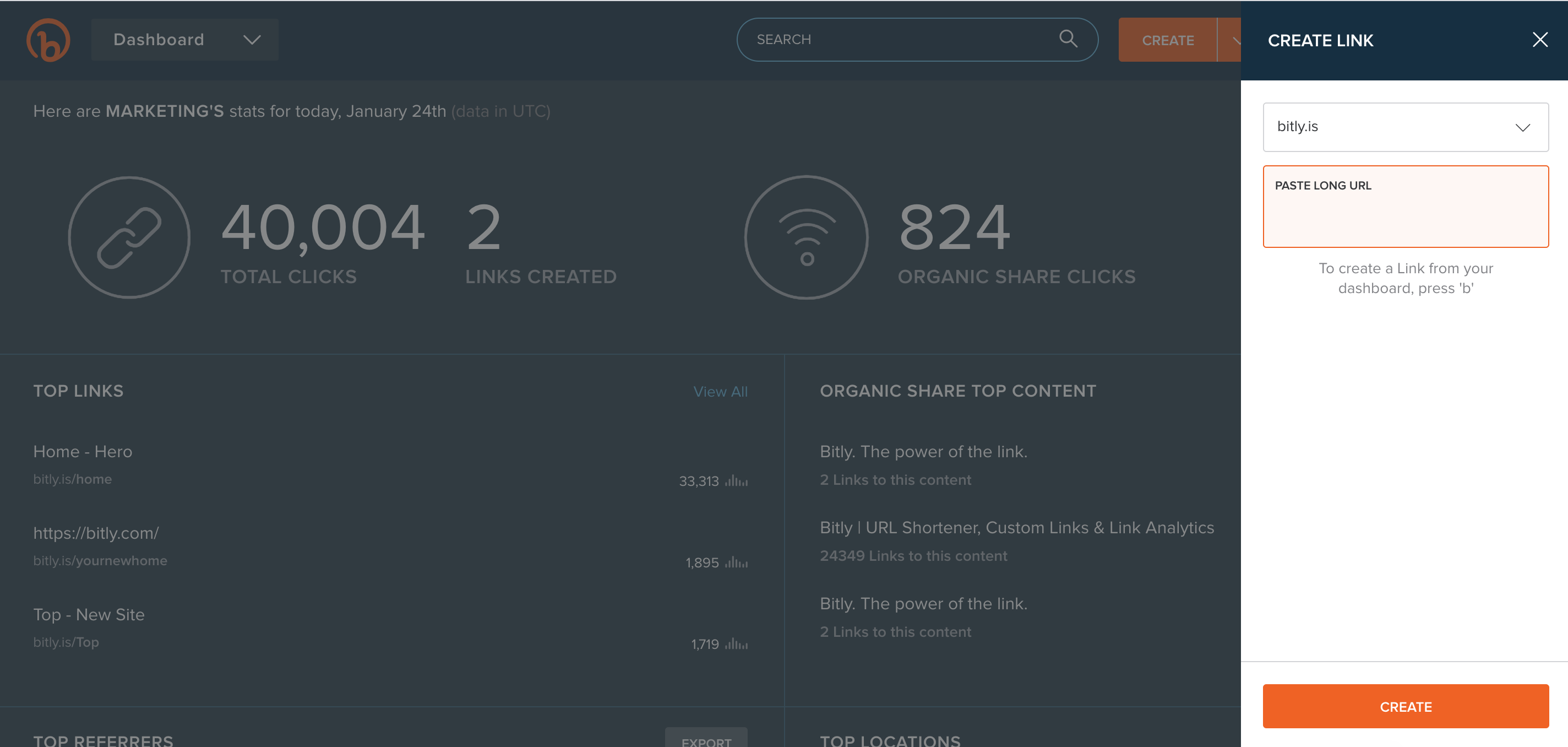Open the https://bitly.com/ link entry

click(x=96, y=533)
